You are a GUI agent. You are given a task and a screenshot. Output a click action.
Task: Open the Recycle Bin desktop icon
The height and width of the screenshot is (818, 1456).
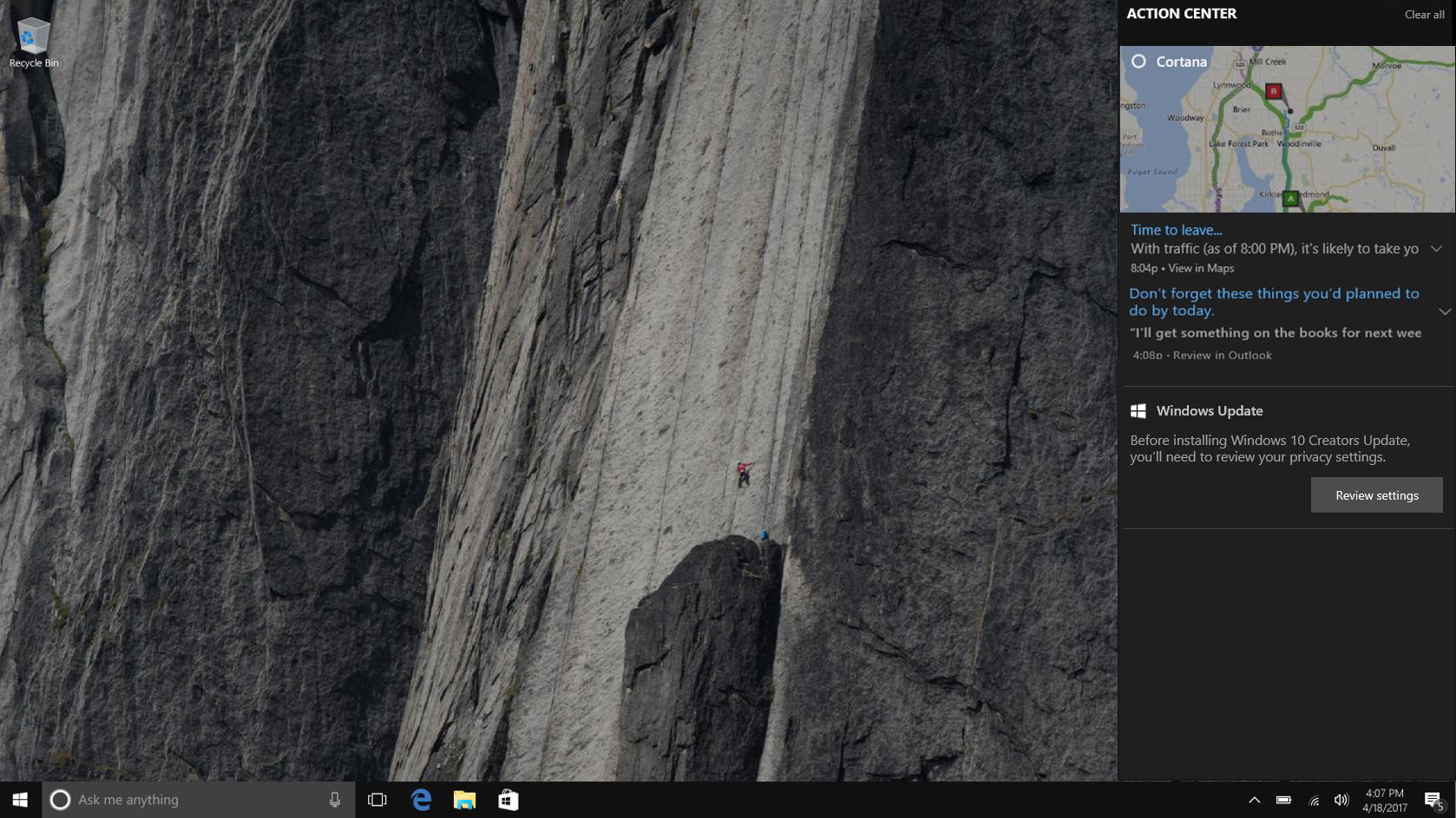click(x=33, y=42)
